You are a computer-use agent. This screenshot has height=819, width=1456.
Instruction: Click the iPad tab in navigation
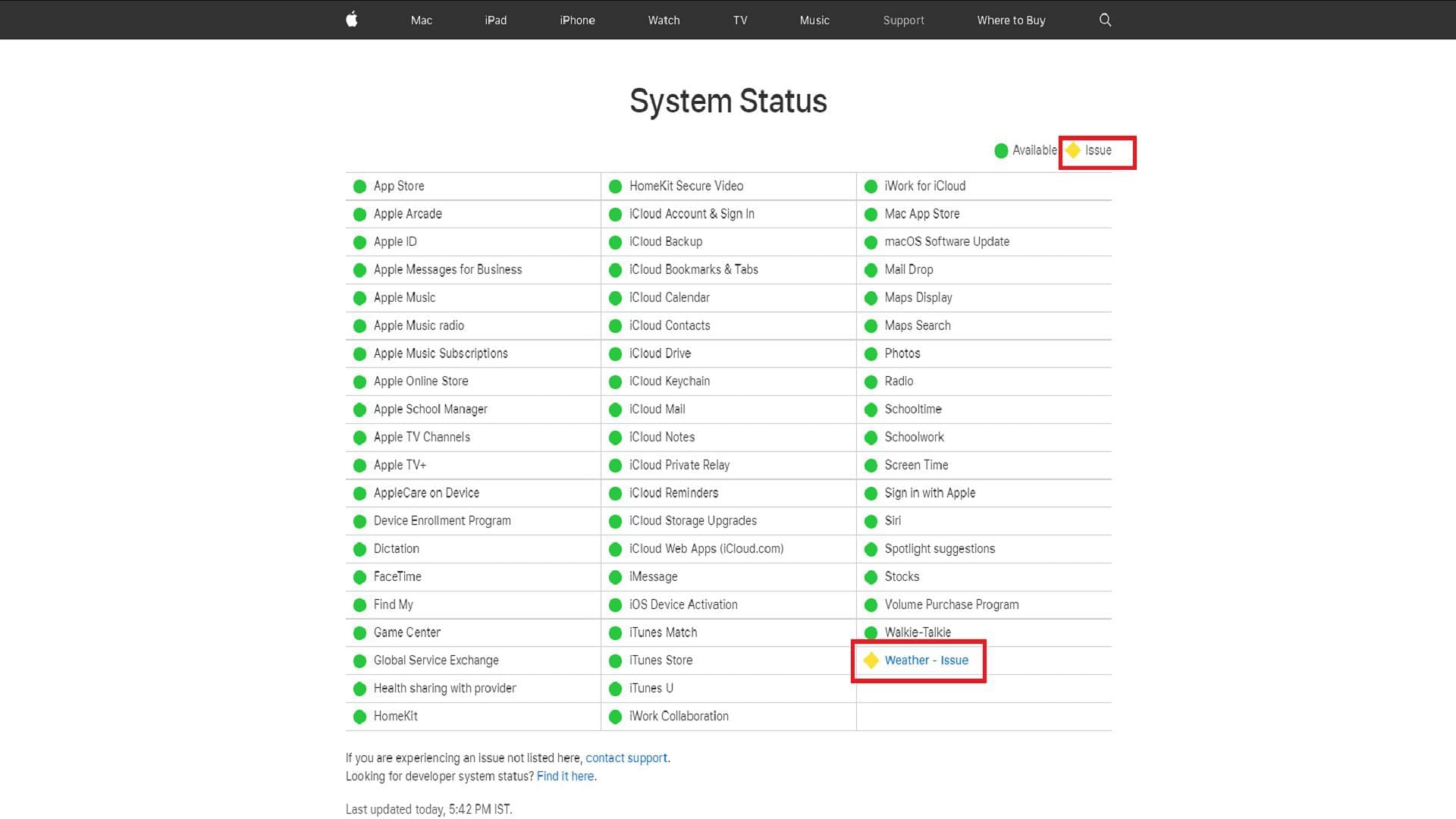(495, 20)
